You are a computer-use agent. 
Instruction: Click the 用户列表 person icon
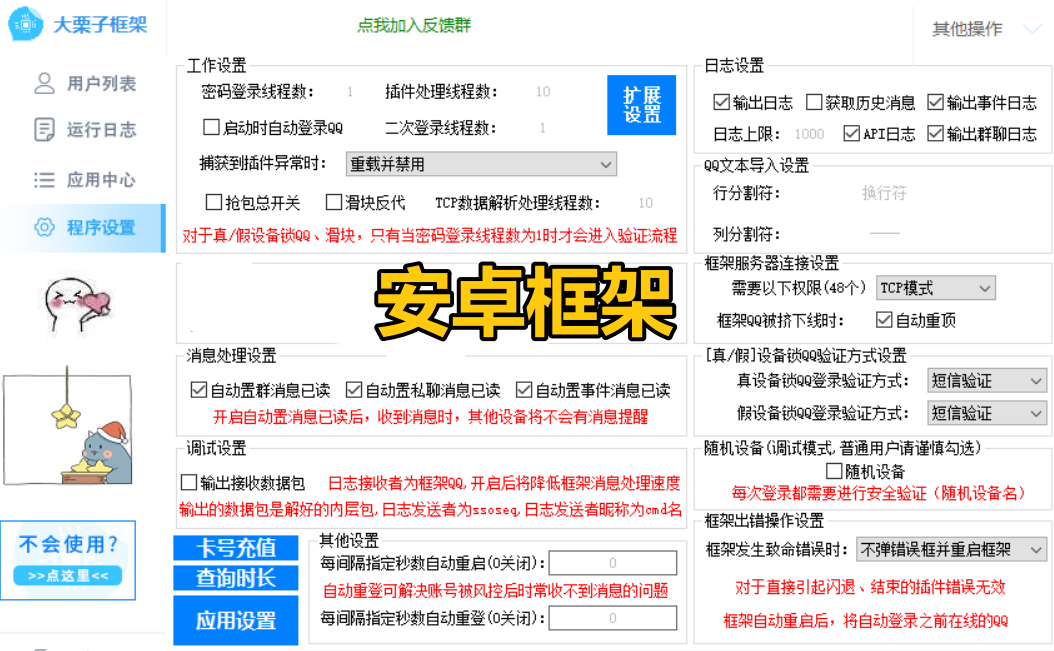click(x=44, y=83)
